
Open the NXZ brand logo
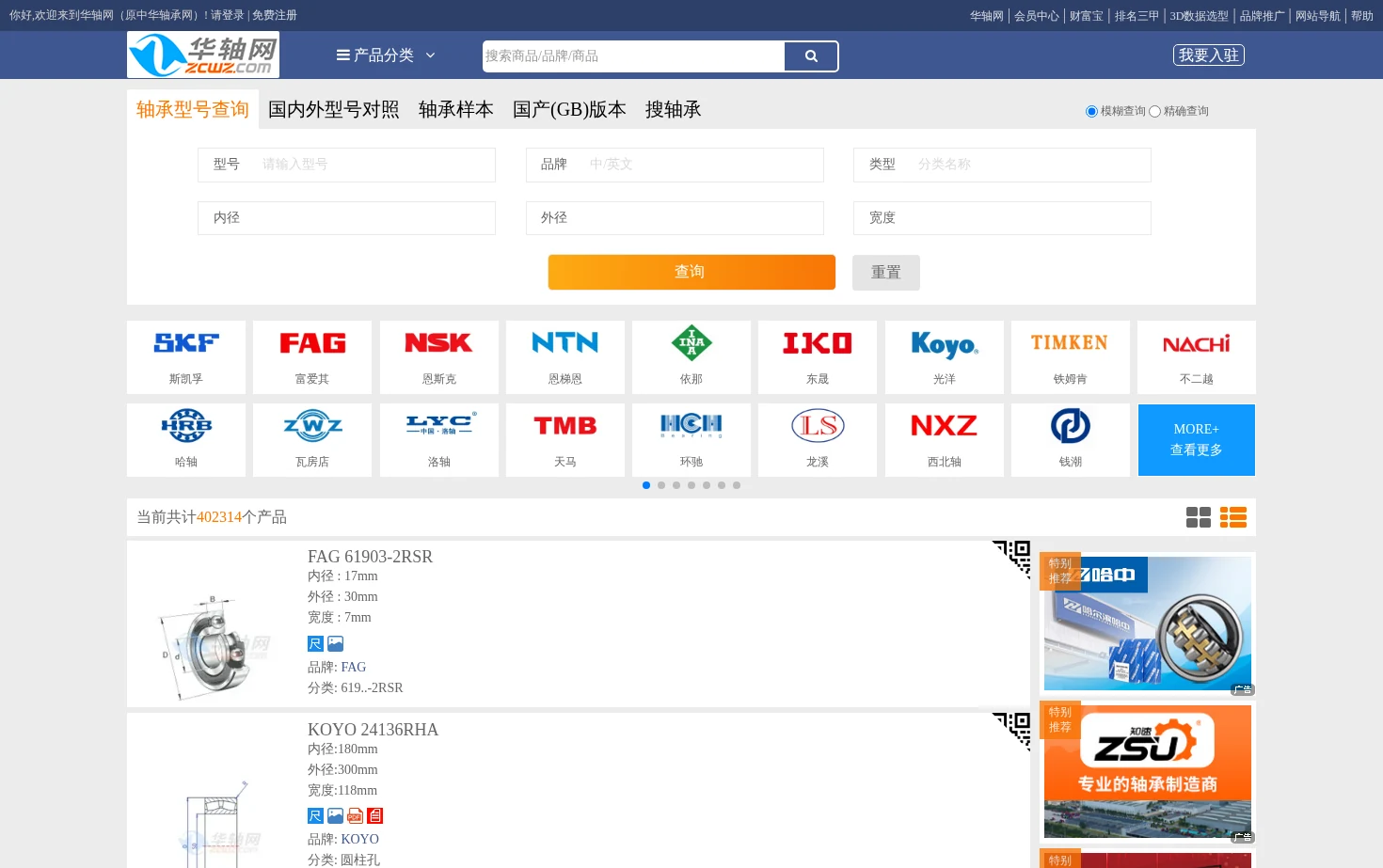[x=945, y=426]
